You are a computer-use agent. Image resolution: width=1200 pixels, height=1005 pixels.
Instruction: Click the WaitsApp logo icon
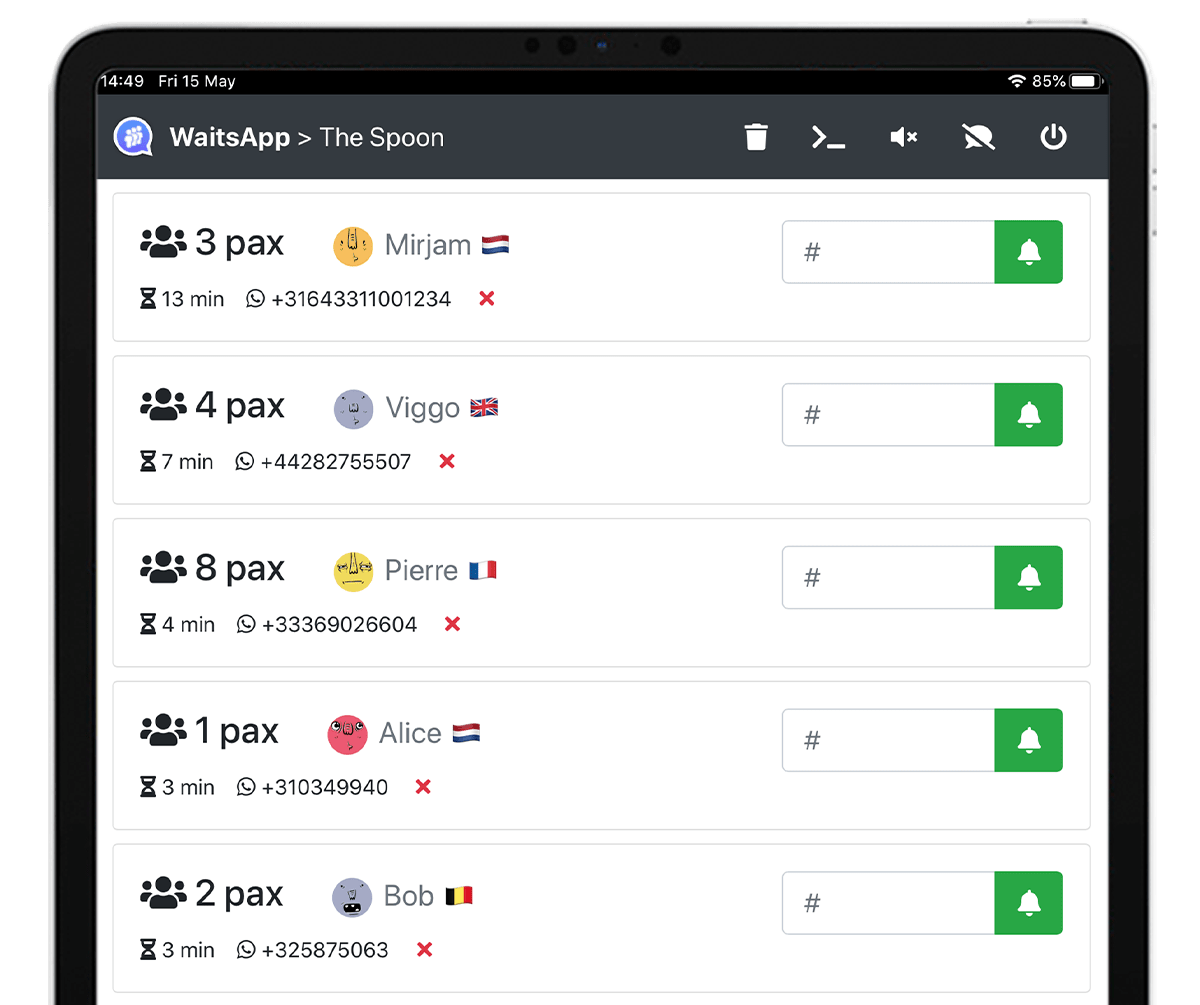point(133,137)
